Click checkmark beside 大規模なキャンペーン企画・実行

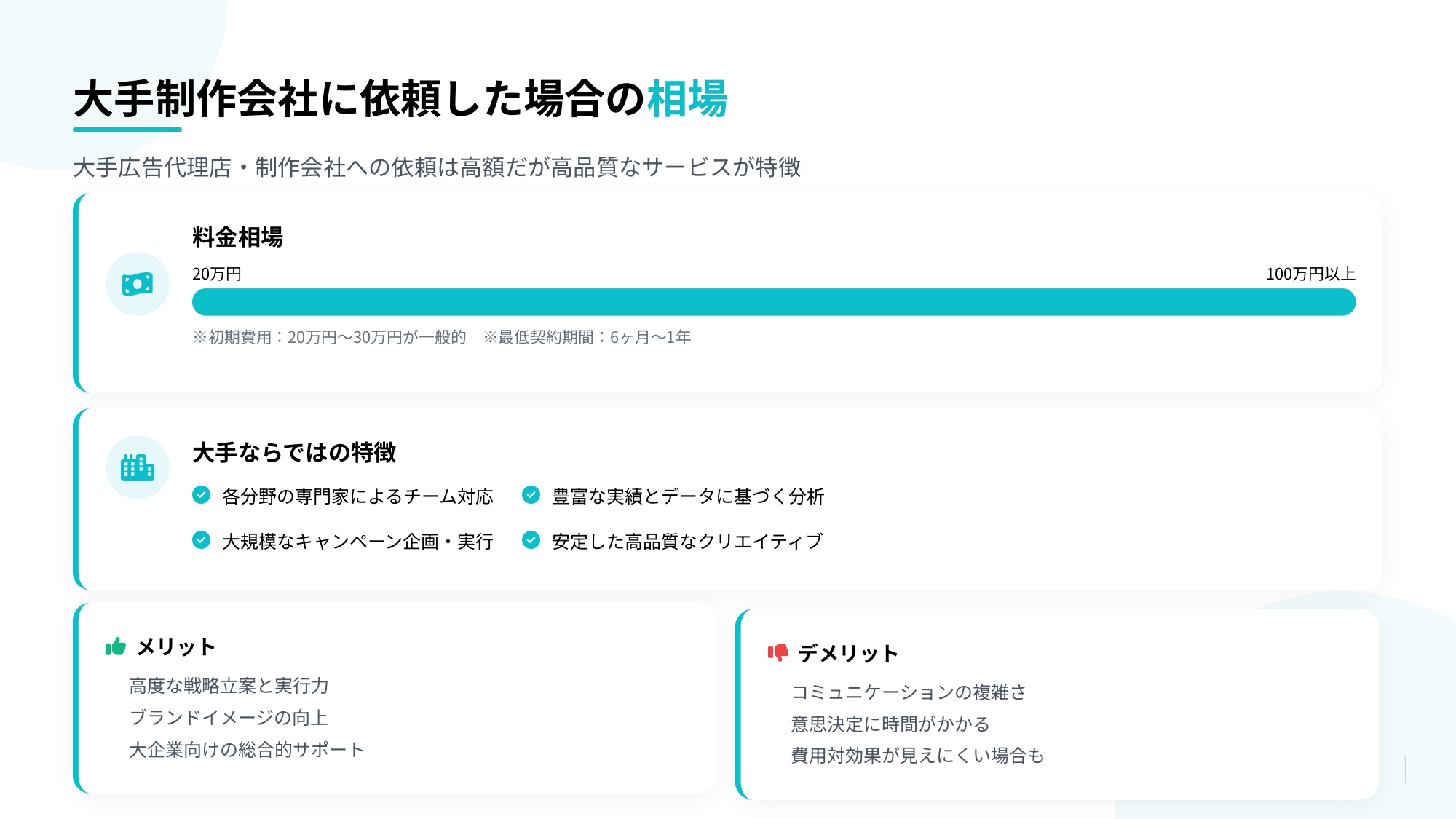pos(201,540)
